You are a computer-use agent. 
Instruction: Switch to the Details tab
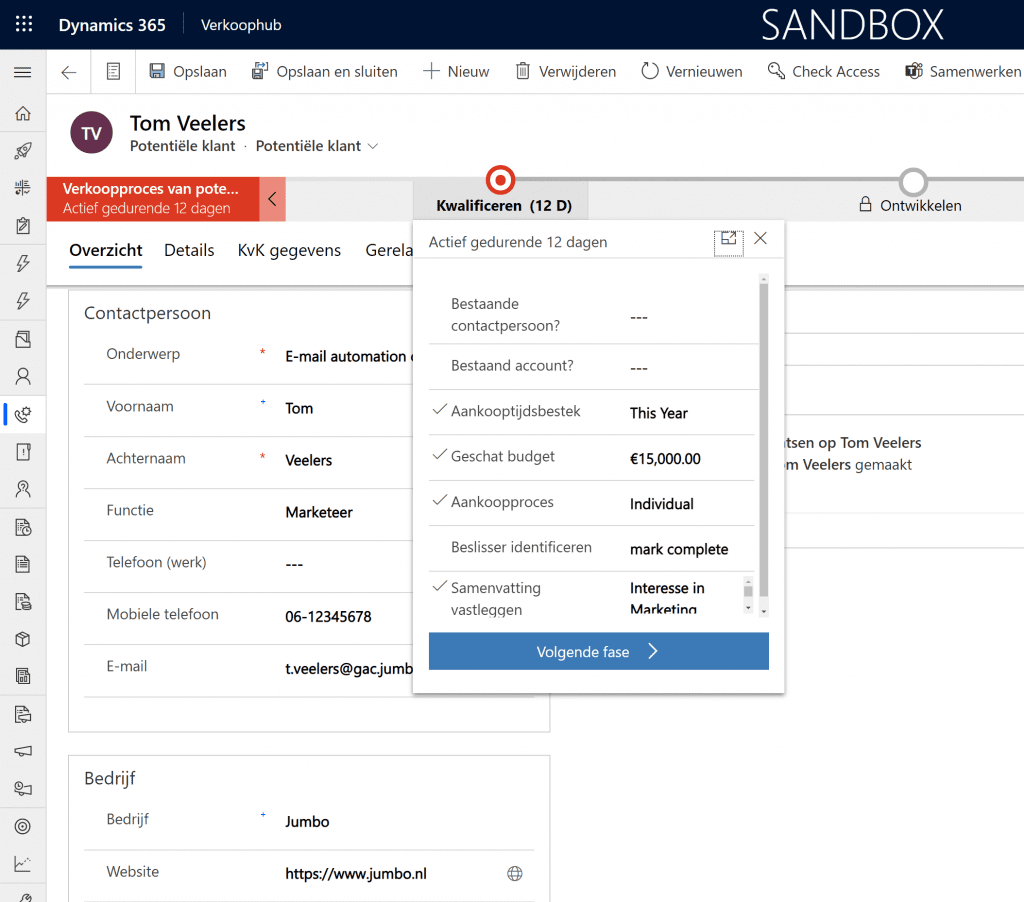point(189,250)
